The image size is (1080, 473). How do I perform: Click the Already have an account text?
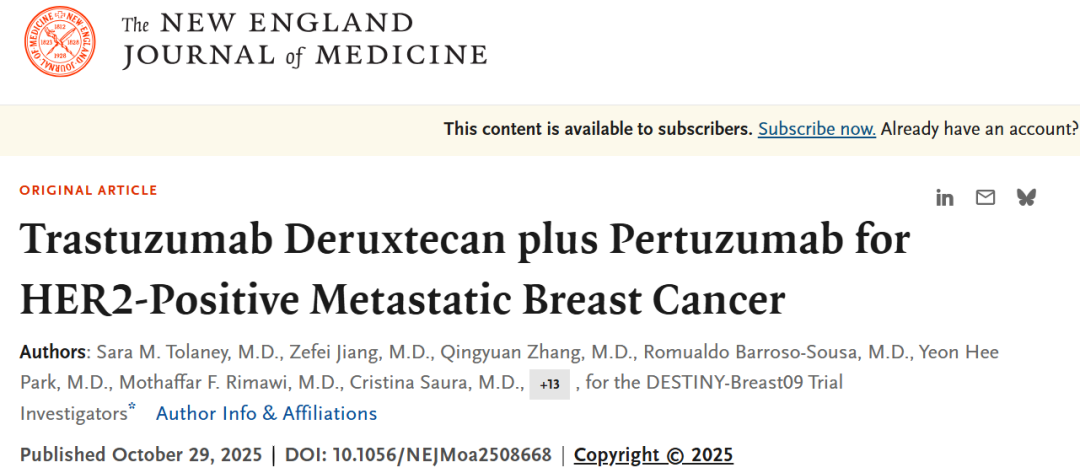[979, 129]
